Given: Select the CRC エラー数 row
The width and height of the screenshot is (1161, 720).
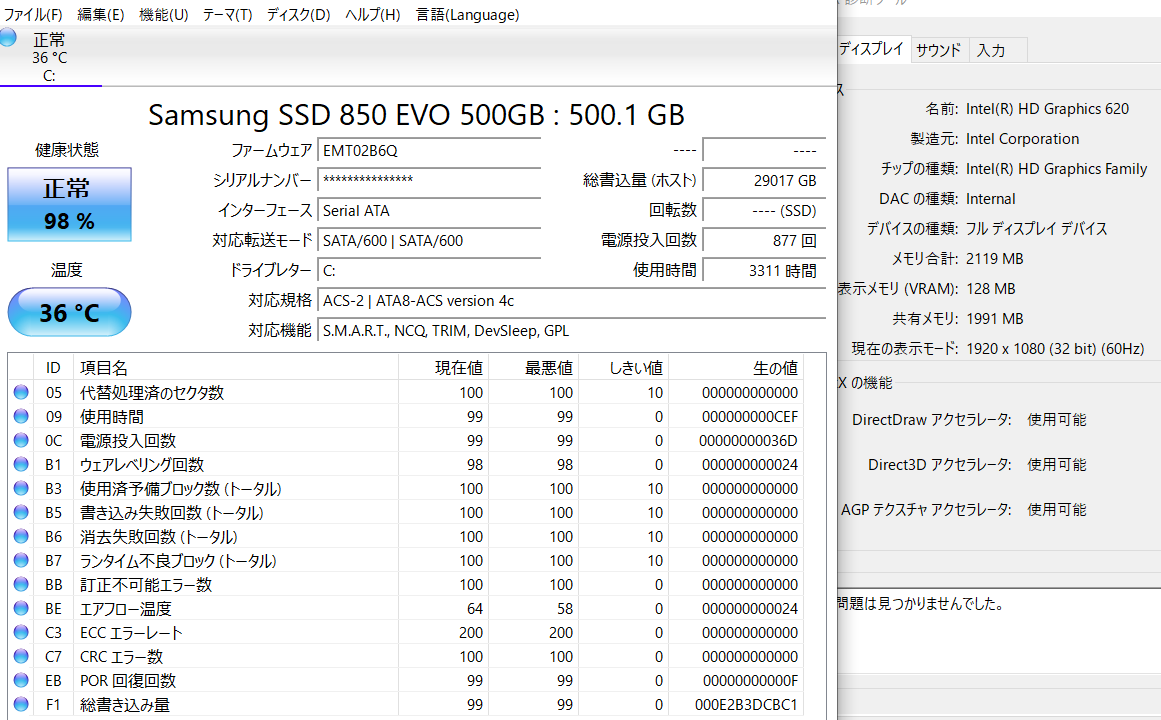Looking at the screenshot, I should 406,656.
